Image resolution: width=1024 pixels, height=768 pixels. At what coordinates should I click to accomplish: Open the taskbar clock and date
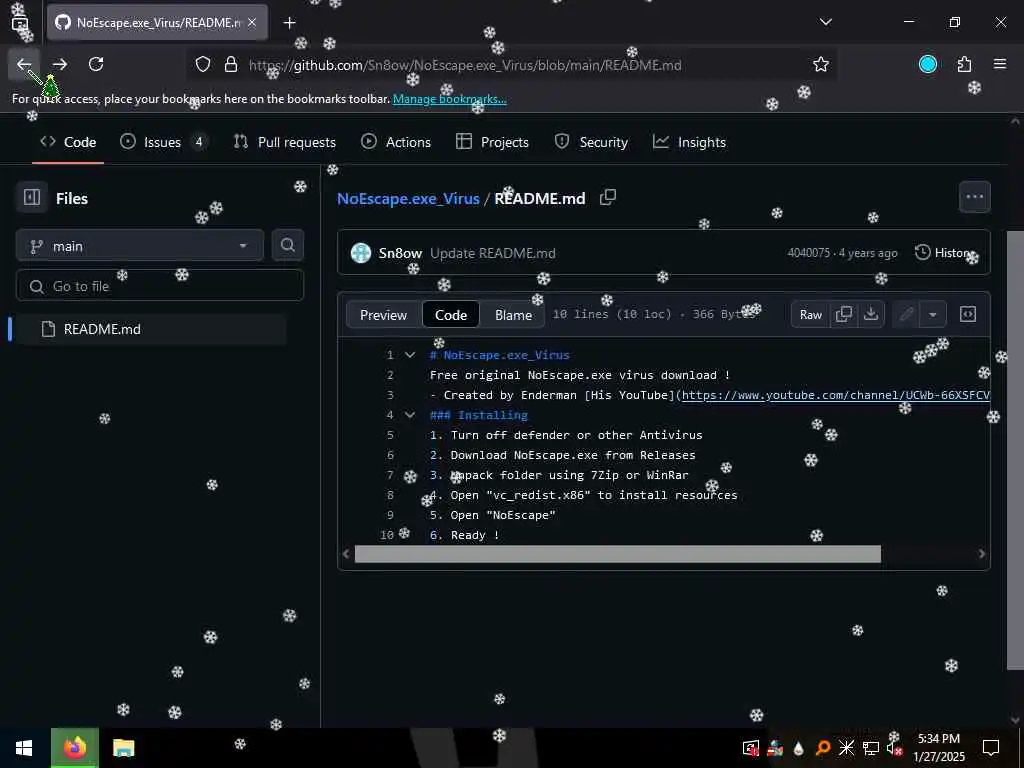click(938, 748)
